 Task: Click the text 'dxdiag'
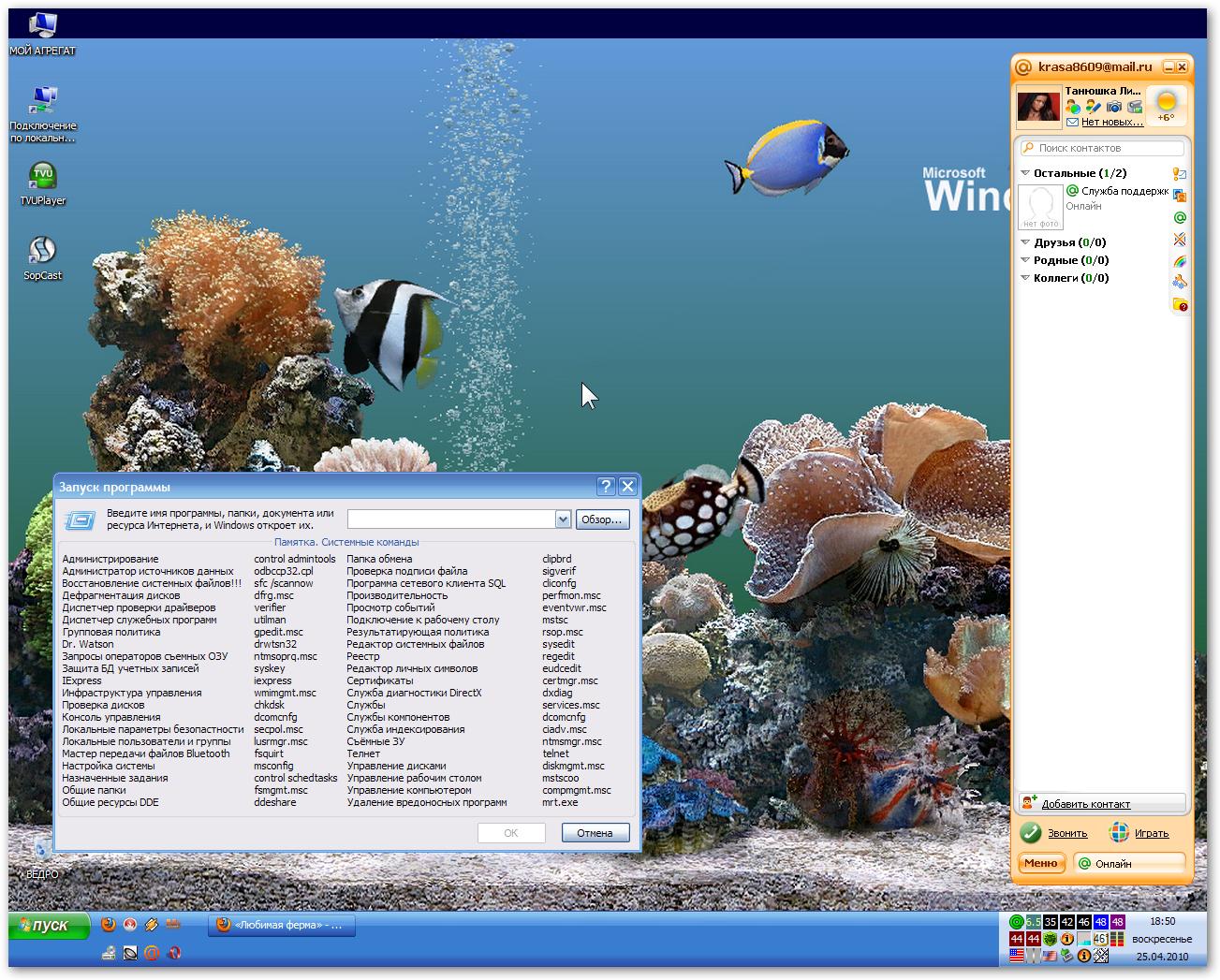point(557,693)
